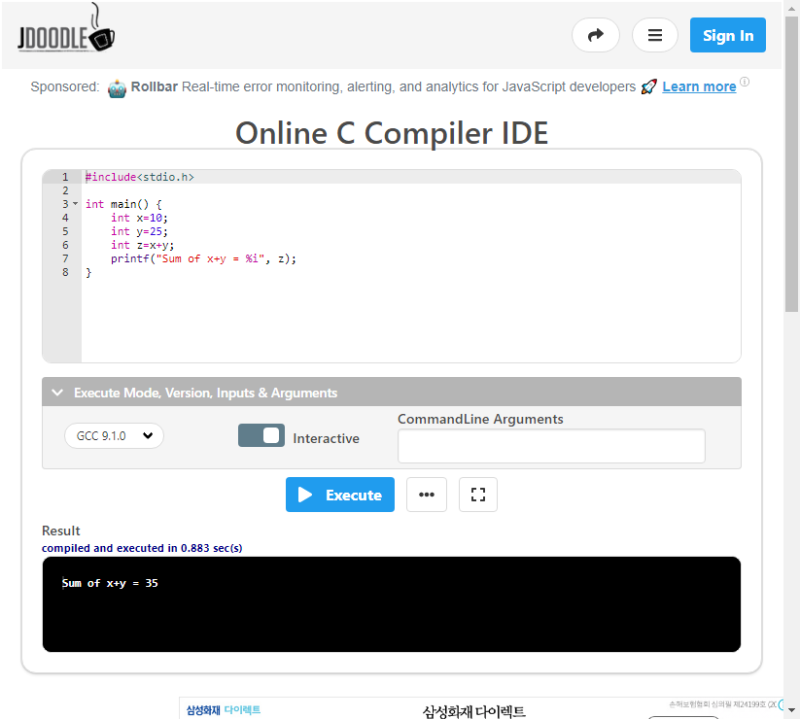Enter fullscreen mode using the expand icon
800x719 pixels.
[477, 494]
